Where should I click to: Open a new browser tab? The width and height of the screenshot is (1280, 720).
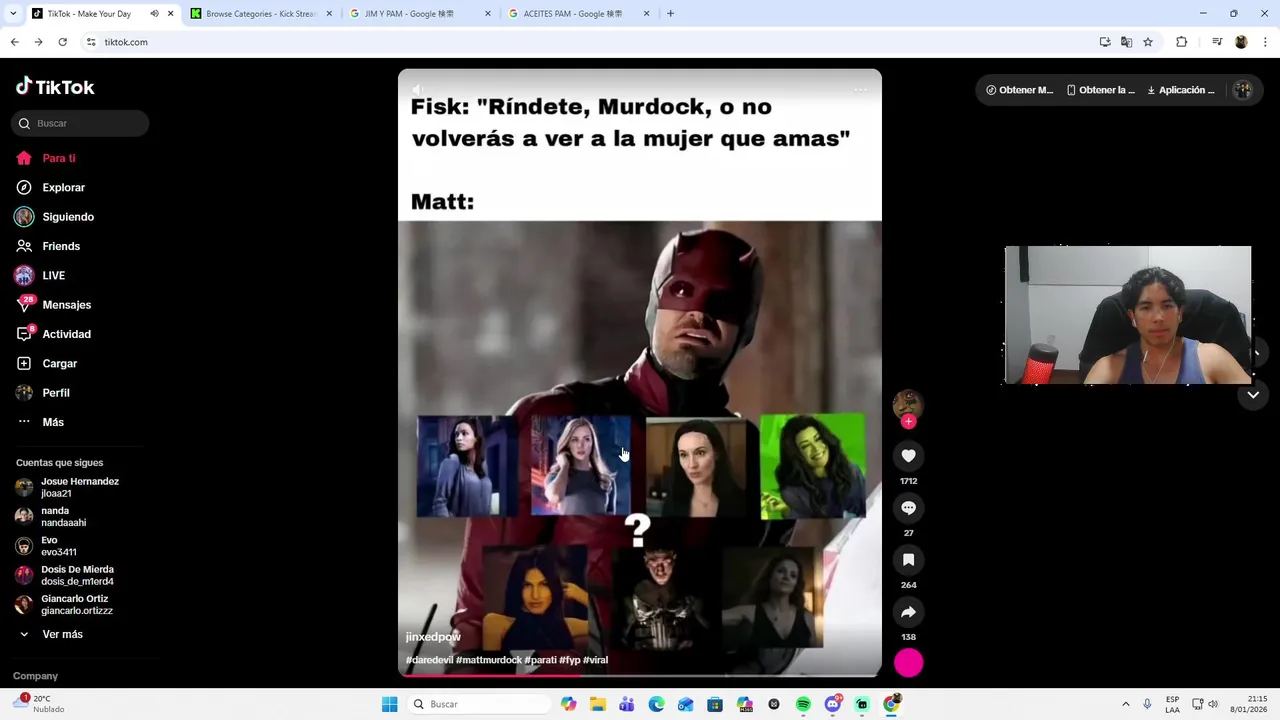670,14
